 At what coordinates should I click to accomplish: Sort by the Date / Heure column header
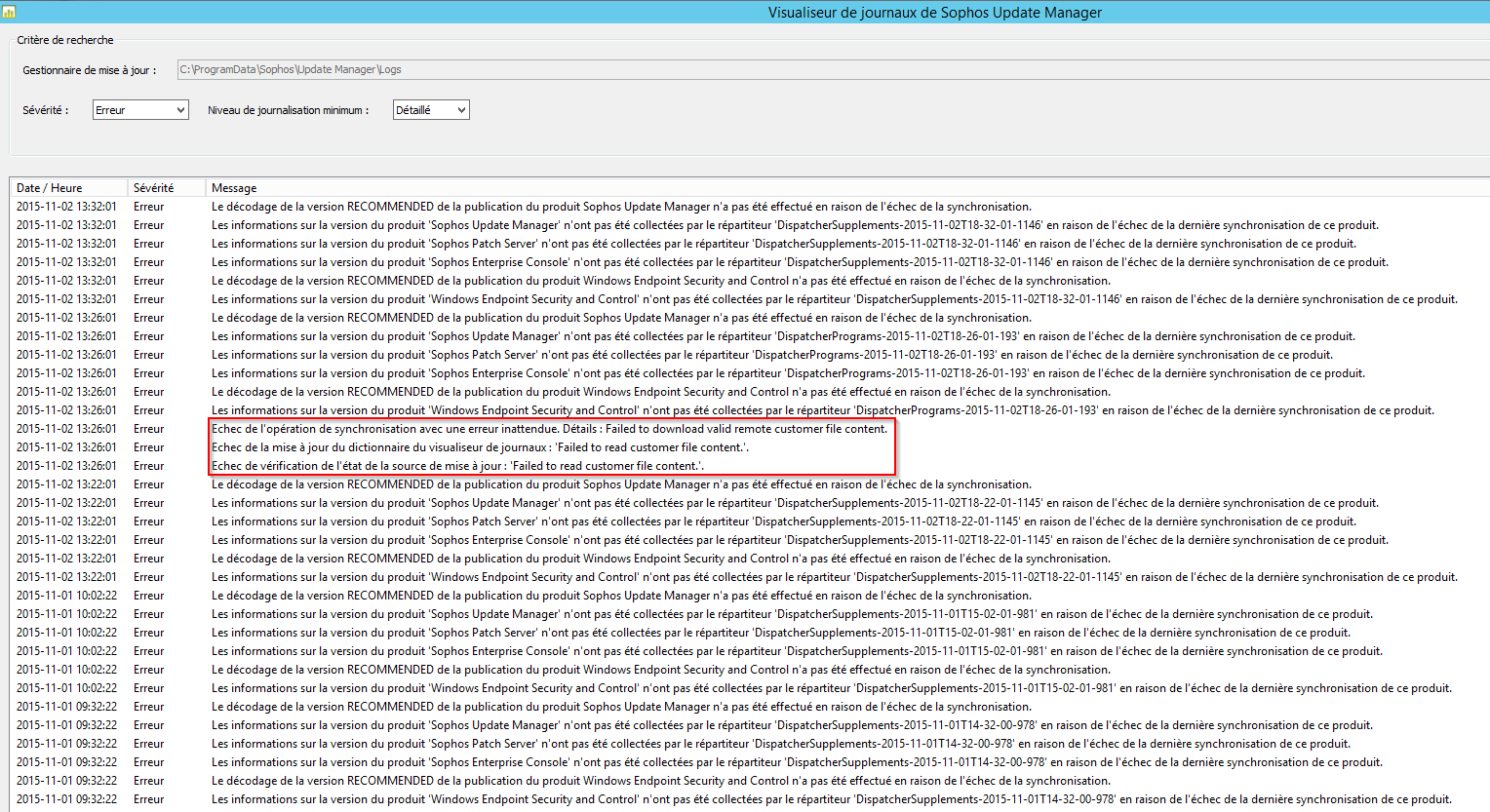pyautogui.click(x=68, y=187)
